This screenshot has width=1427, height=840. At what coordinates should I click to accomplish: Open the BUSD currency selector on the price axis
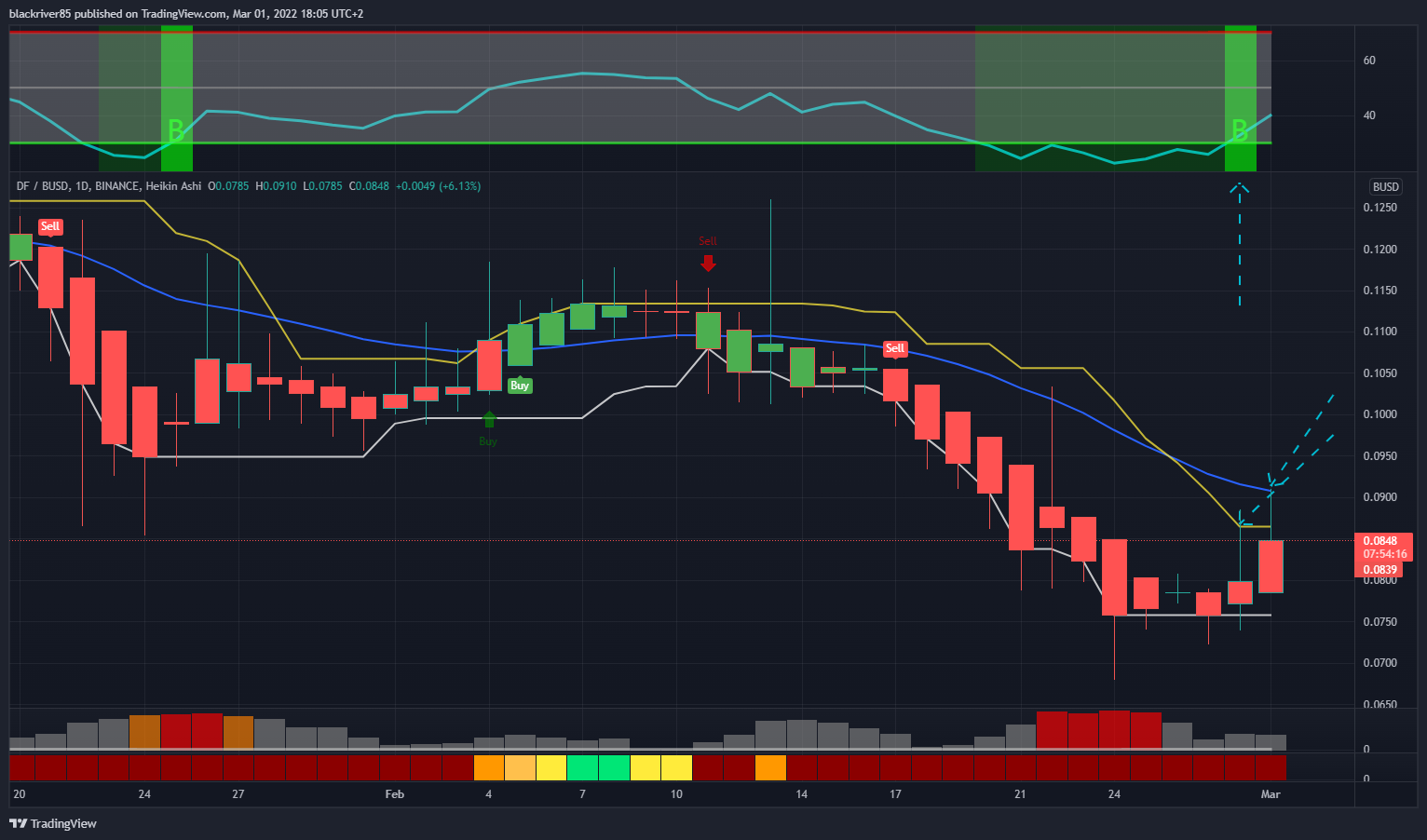[x=1386, y=186]
